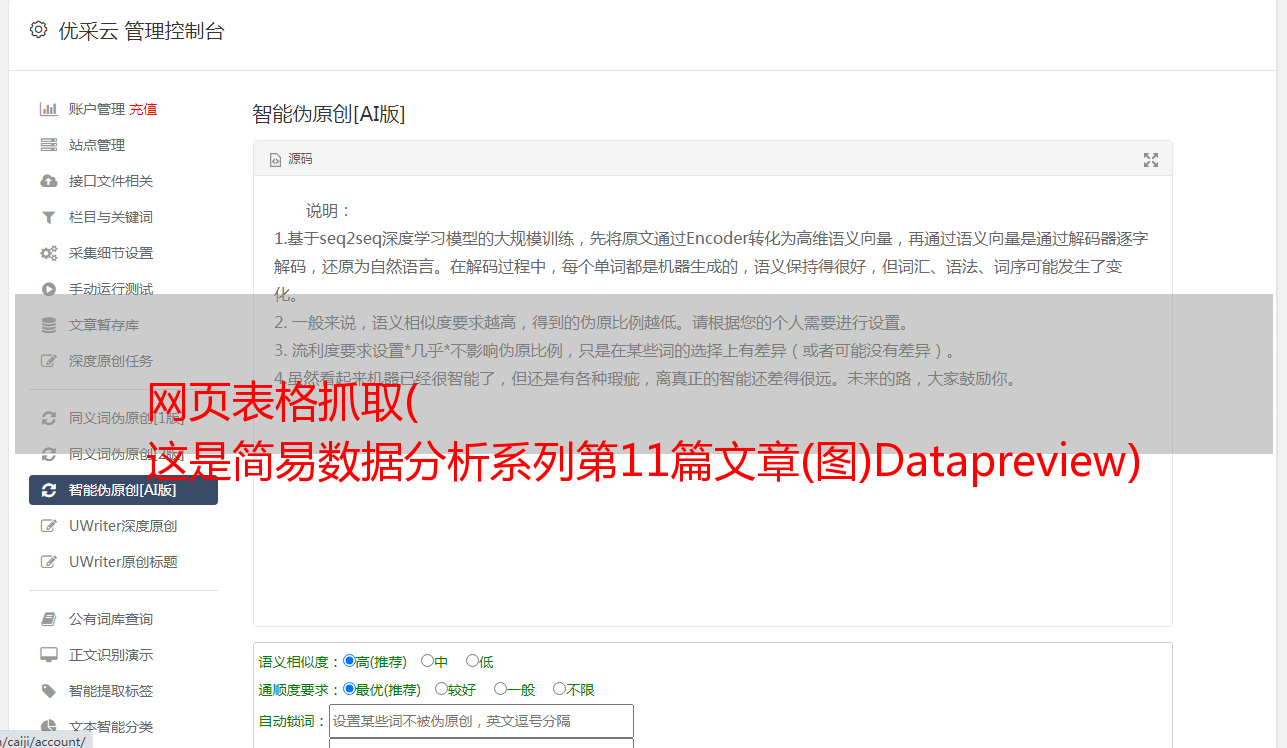The image size is (1287, 748).
Task: Switch editor to 源码 source view
Action: pos(291,159)
